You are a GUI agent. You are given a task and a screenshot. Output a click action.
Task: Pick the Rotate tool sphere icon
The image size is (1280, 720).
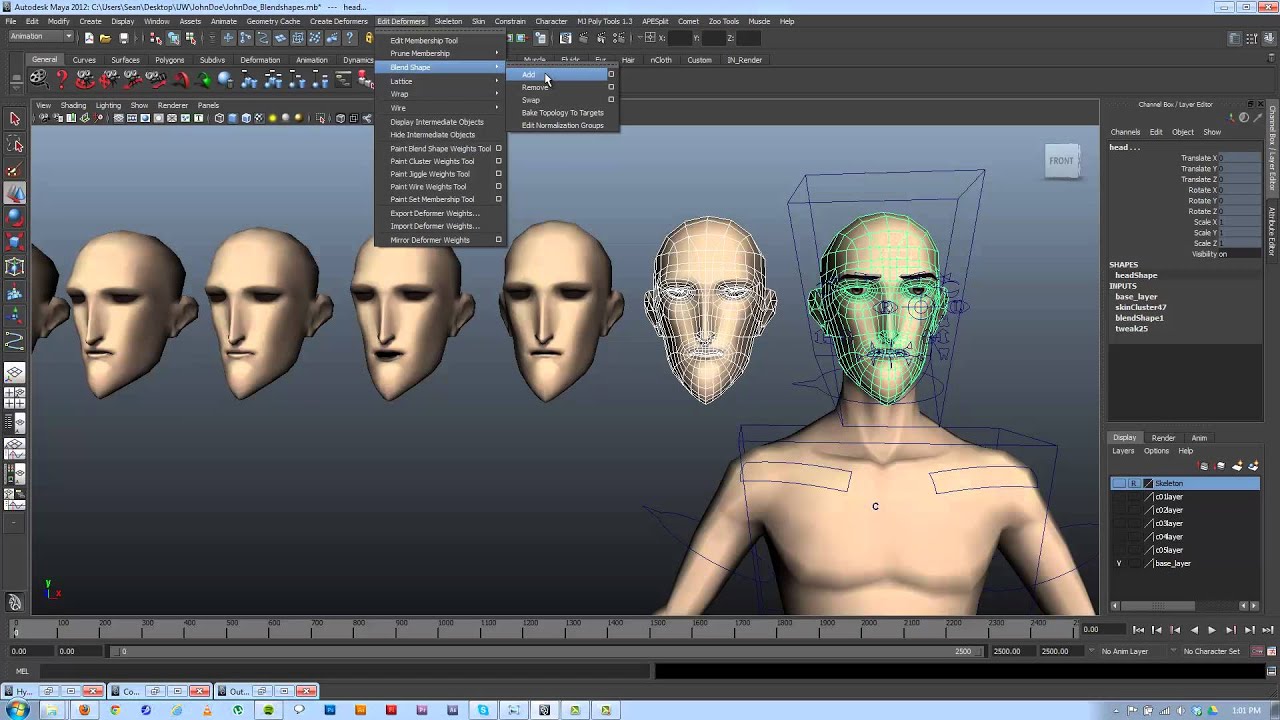15,218
